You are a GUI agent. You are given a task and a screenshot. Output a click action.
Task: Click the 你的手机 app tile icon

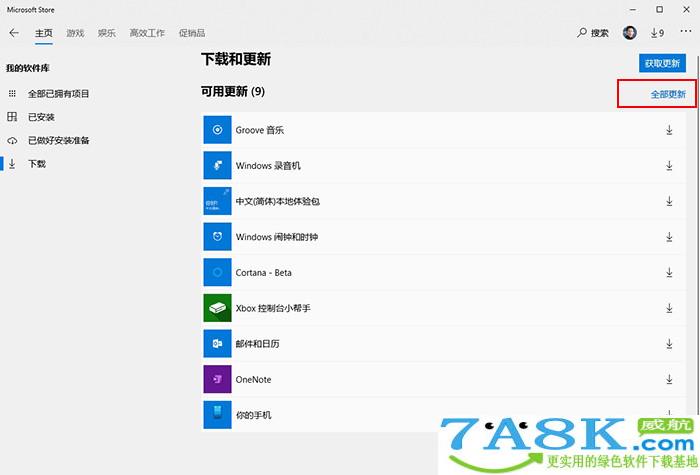[217, 415]
